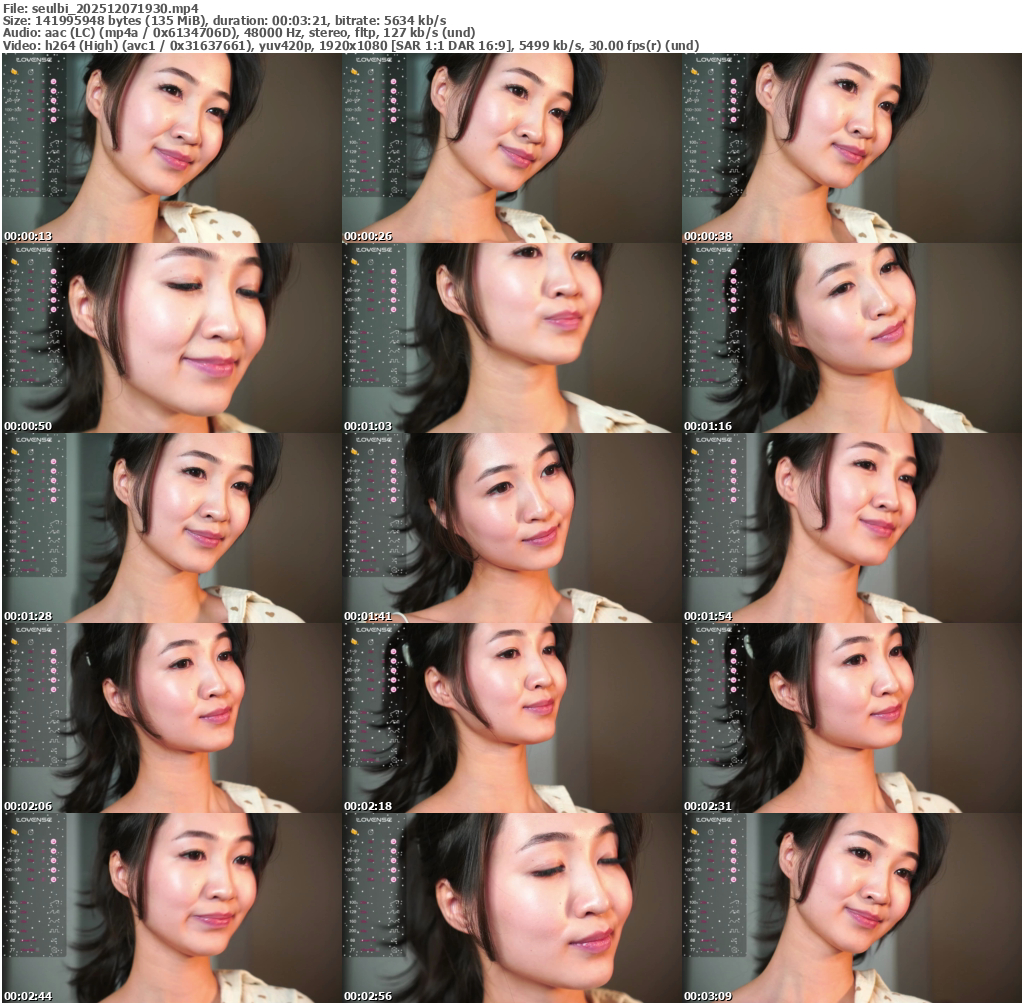This screenshot has height=1003, width=1024.
Task: Select the thumbnail at 00:01:03
Action: coord(511,338)
